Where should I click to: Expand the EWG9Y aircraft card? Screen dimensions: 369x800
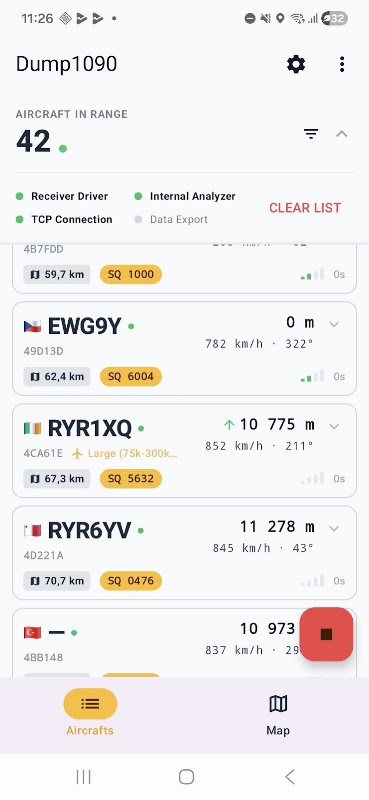pyautogui.click(x=334, y=324)
